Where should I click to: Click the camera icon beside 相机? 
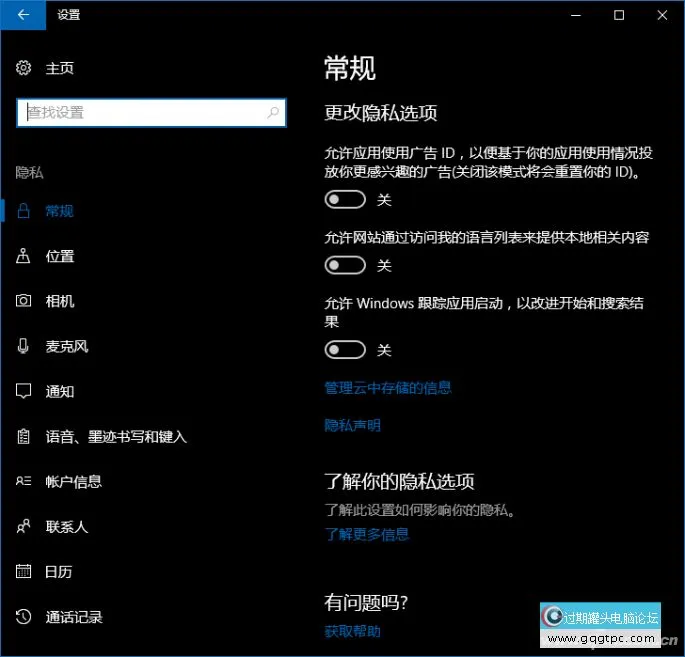tap(23, 301)
